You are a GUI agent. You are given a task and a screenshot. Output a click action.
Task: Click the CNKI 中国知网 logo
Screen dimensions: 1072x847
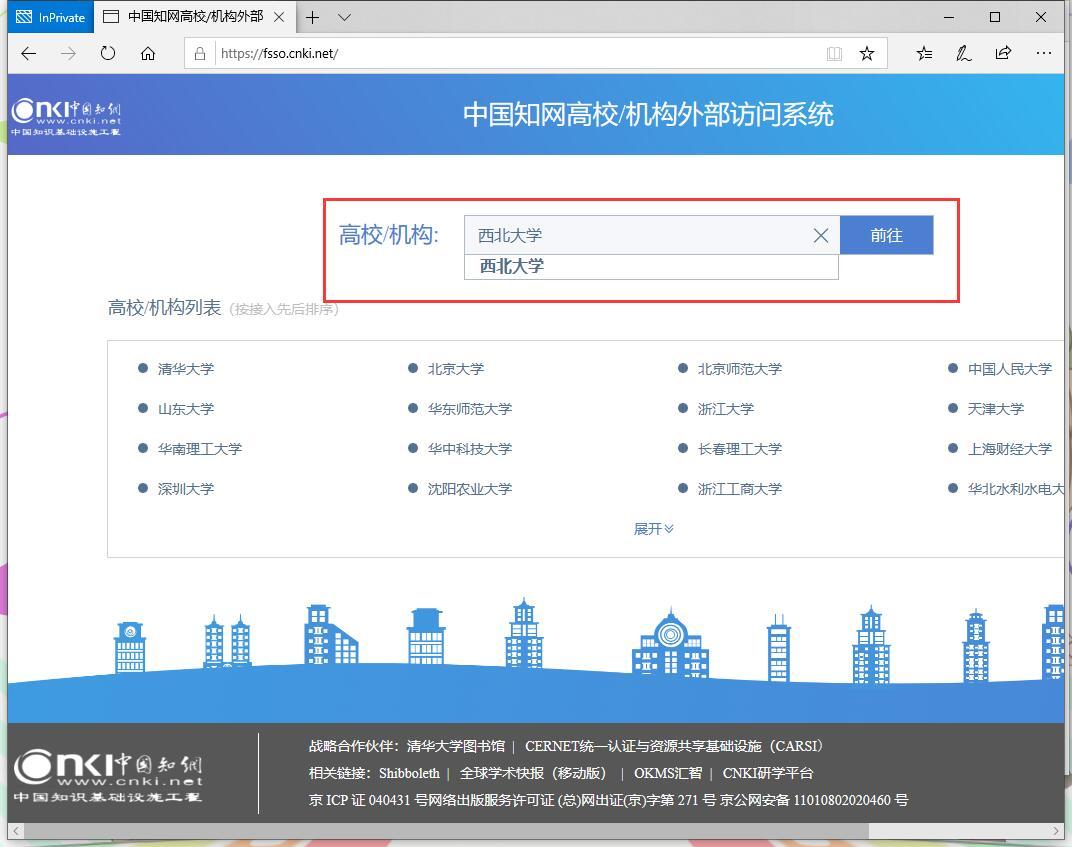[65, 114]
